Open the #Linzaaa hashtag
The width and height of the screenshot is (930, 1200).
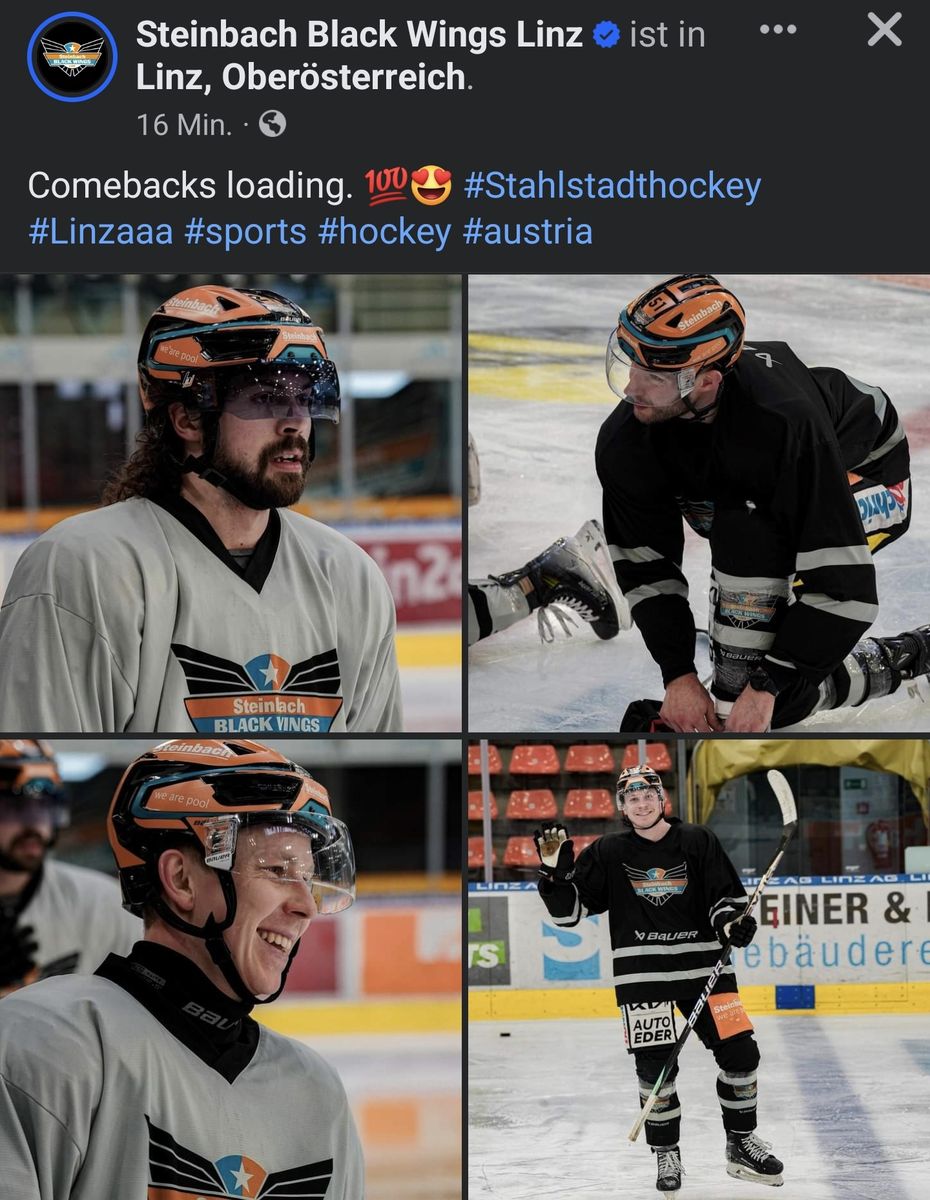101,232
